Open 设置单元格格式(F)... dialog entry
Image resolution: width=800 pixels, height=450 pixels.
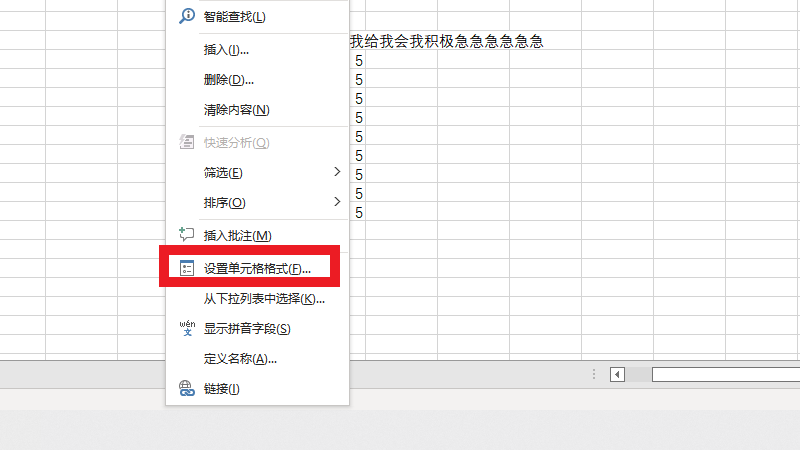tap(257, 268)
